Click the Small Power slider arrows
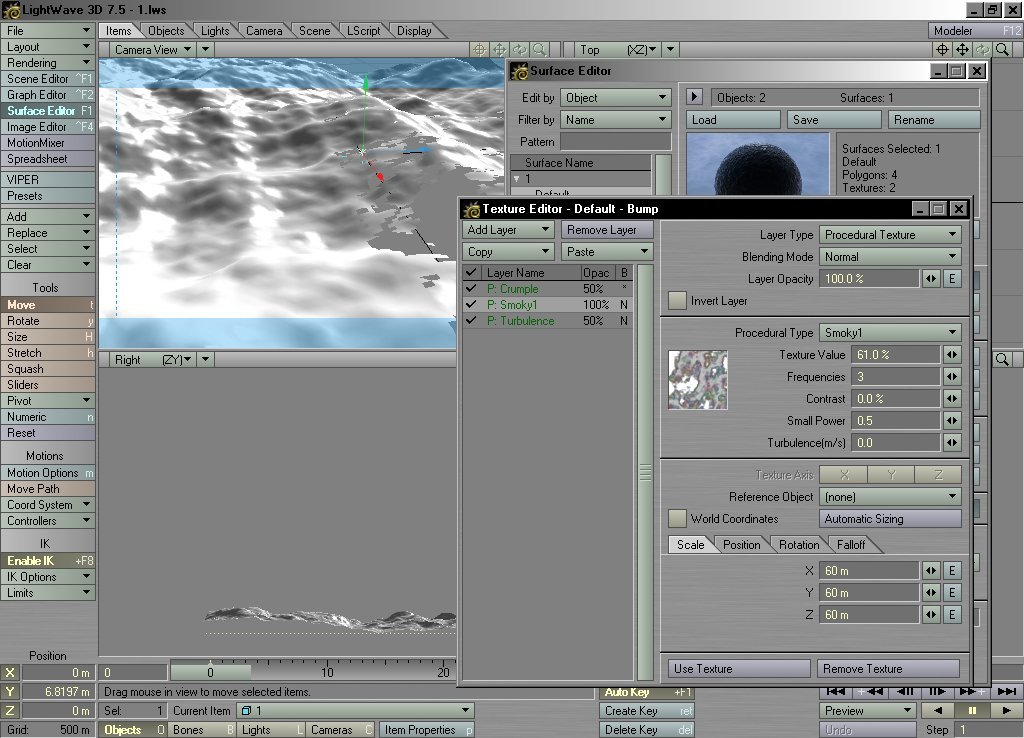This screenshot has height=738, width=1024. [x=952, y=421]
